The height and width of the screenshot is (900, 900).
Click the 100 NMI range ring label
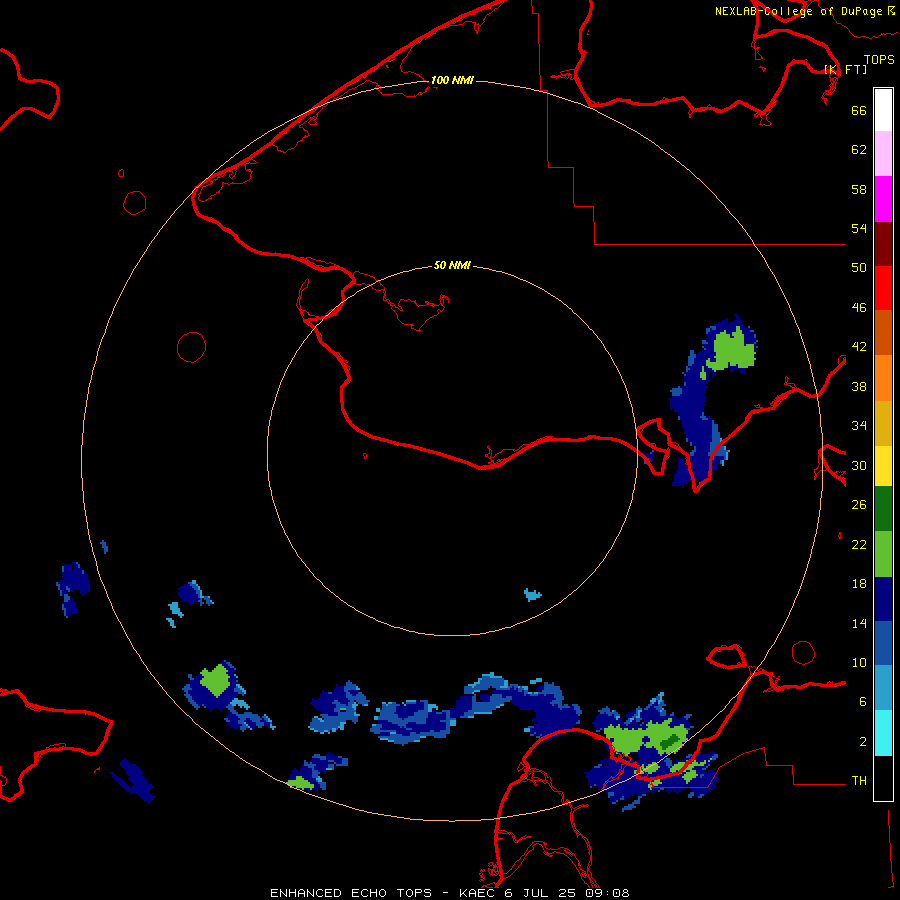click(452, 80)
